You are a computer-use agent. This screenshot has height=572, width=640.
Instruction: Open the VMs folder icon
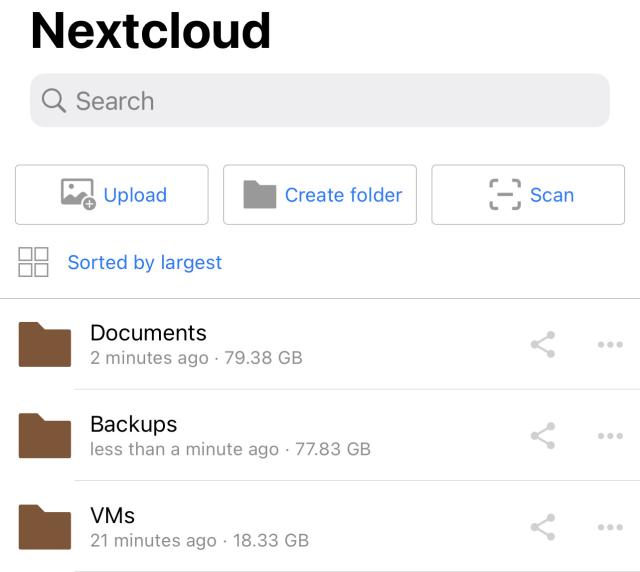pos(45,527)
